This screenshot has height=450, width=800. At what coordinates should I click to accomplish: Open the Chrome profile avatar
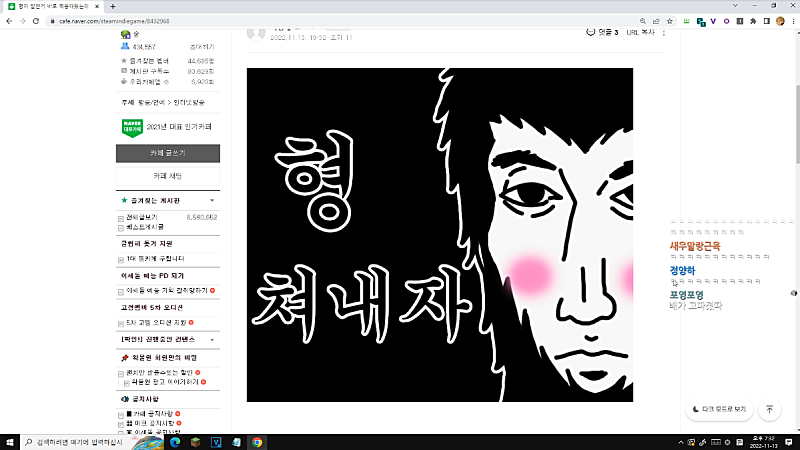(x=780, y=21)
